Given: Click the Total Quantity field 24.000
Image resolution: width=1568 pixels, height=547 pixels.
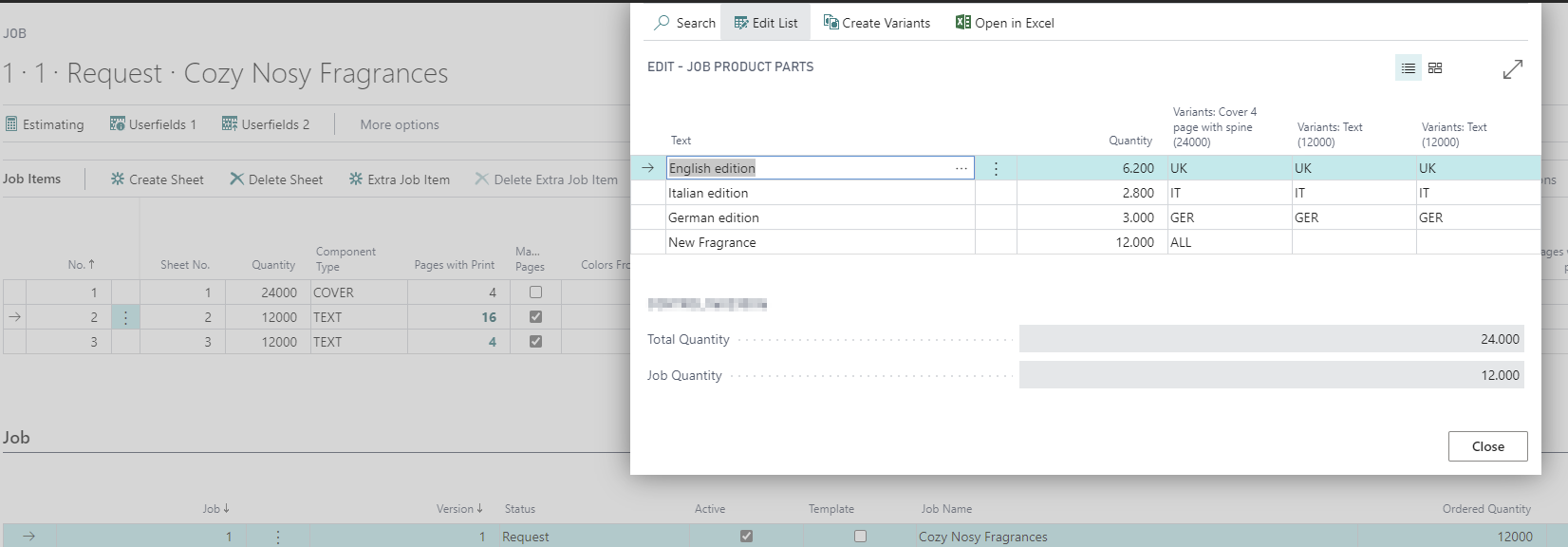Looking at the screenshot, I should pos(1271,339).
